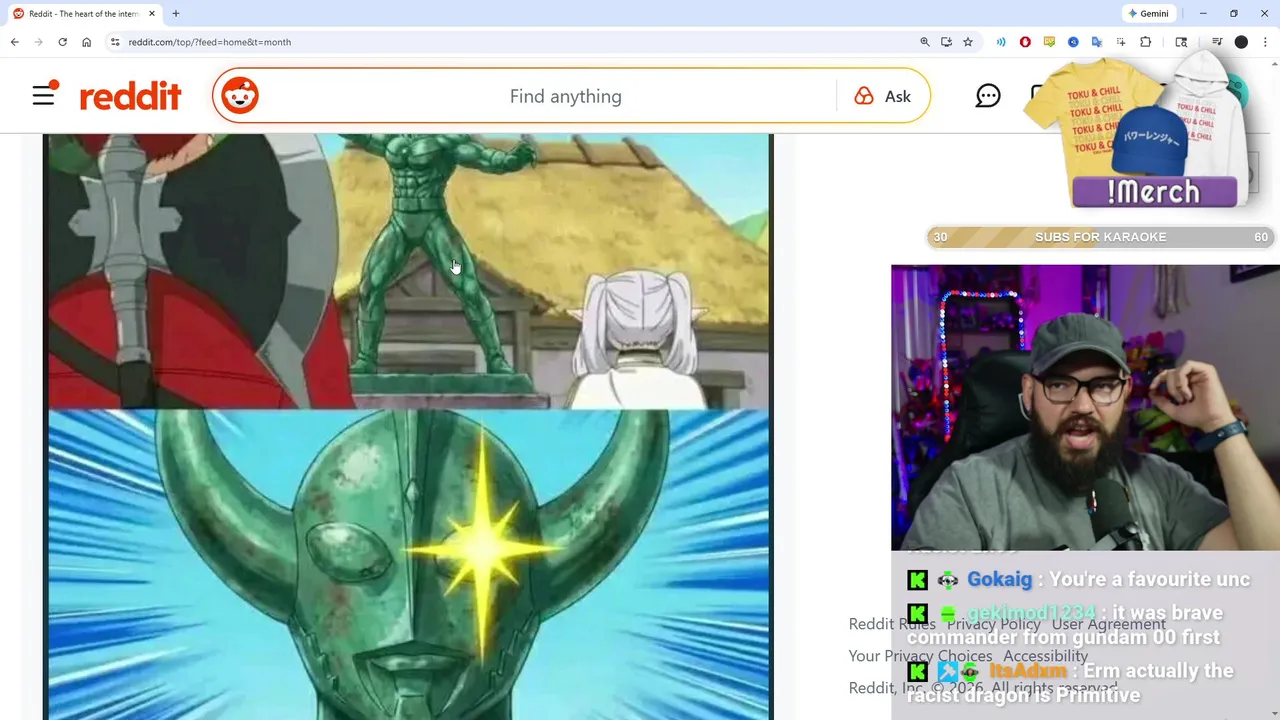Viewport: 1280px width, 720px height.
Task: Close the Reddit browser tab
Action: [x=152, y=14]
